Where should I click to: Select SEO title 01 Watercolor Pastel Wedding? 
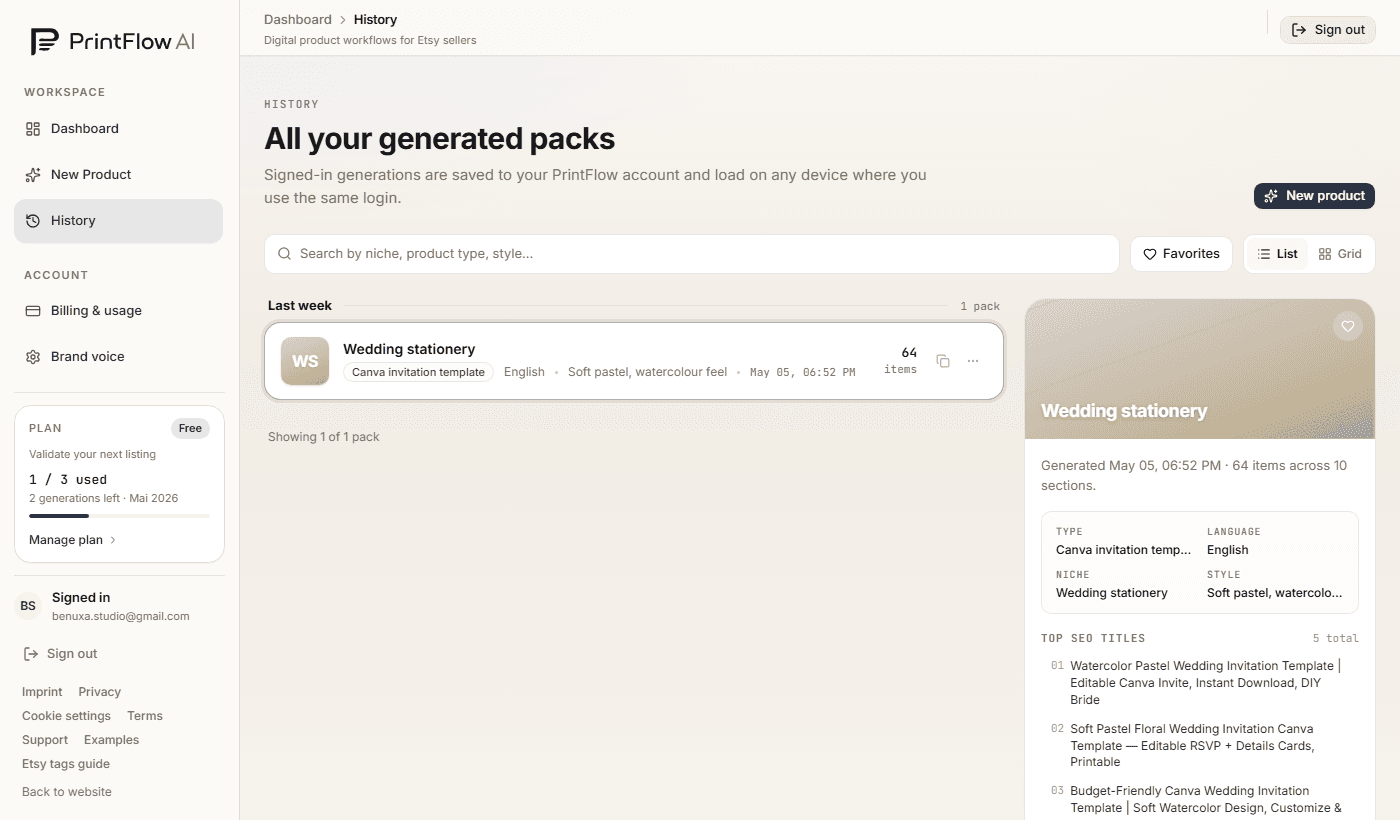point(1200,683)
